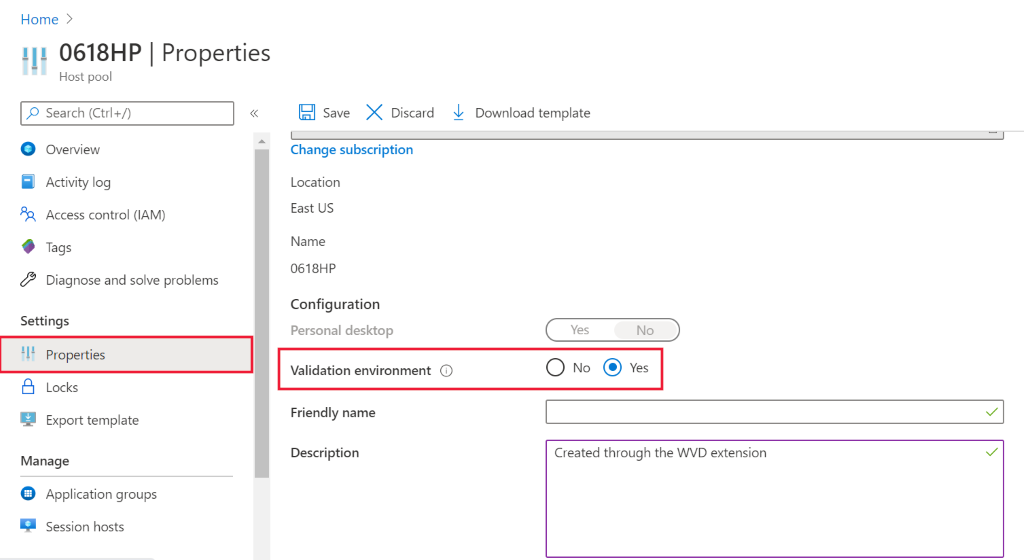Click the Validation environment info icon

point(447,371)
